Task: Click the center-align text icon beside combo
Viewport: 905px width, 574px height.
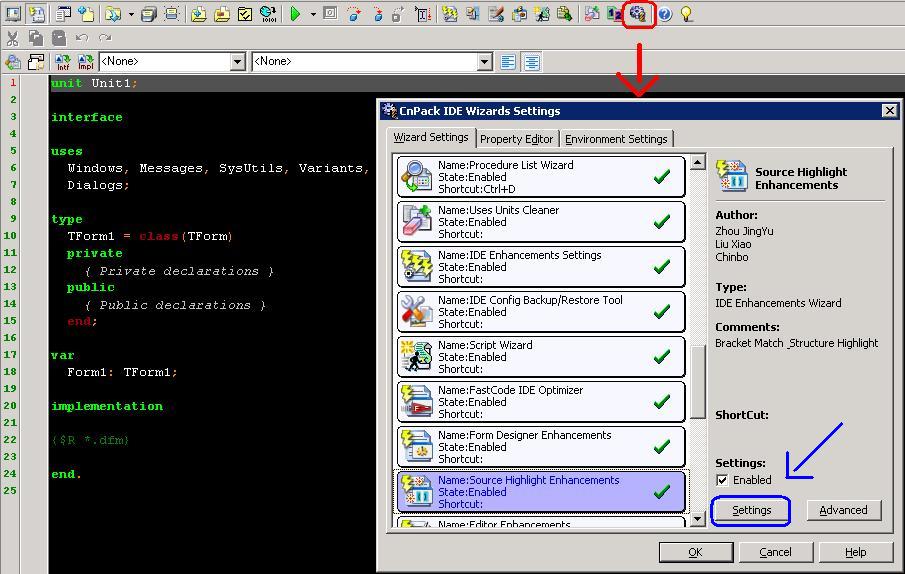Action: click(532, 62)
